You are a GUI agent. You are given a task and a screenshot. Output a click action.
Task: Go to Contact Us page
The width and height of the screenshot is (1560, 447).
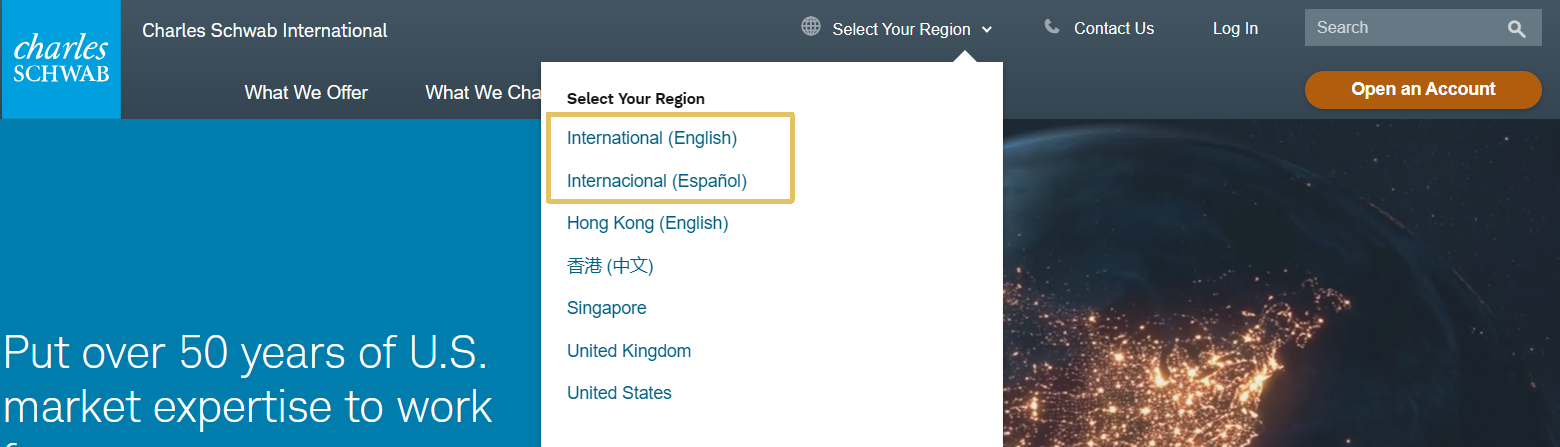[1114, 29]
